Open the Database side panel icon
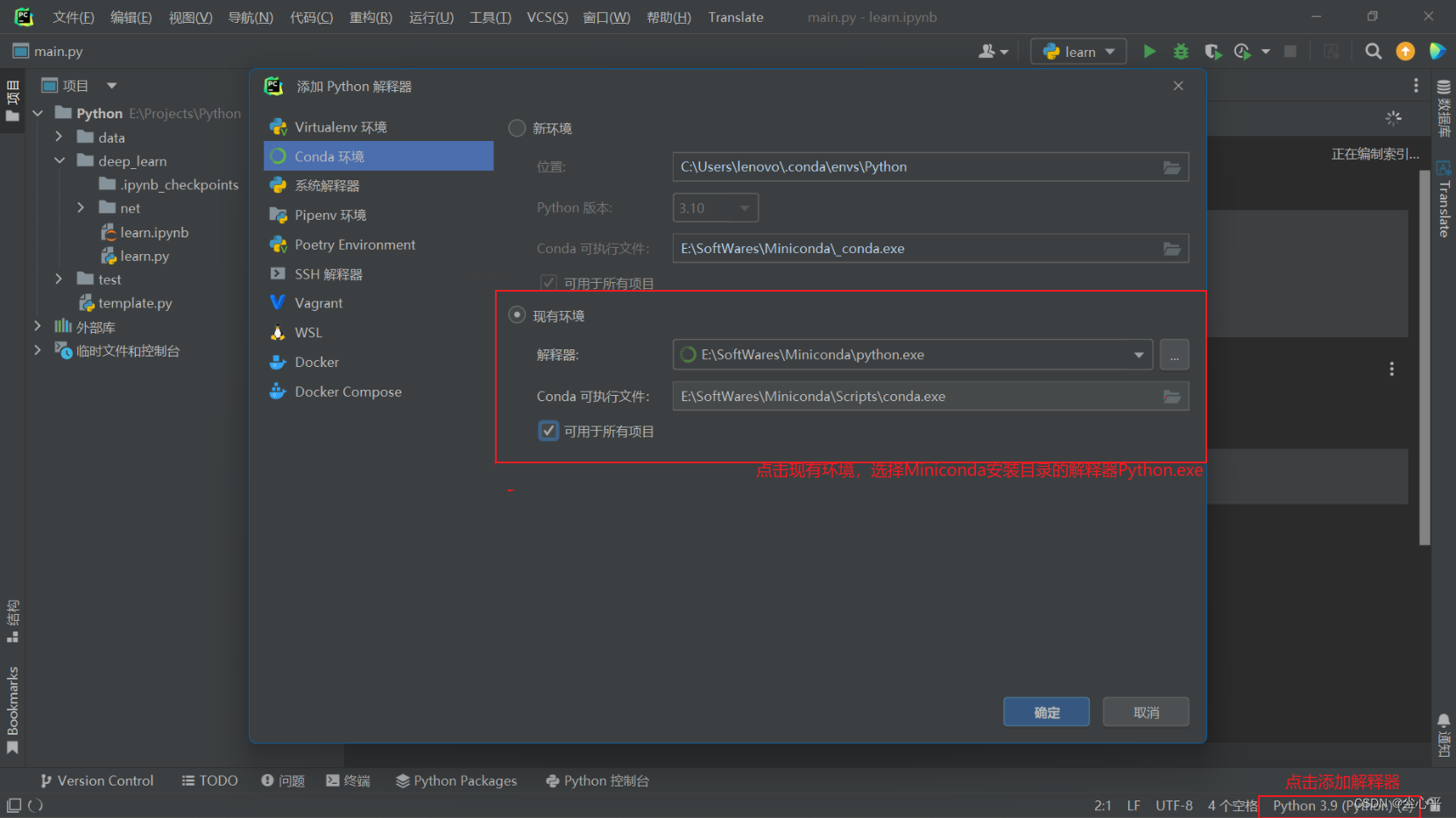This screenshot has width=1456, height=818. pyautogui.click(x=1444, y=109)
